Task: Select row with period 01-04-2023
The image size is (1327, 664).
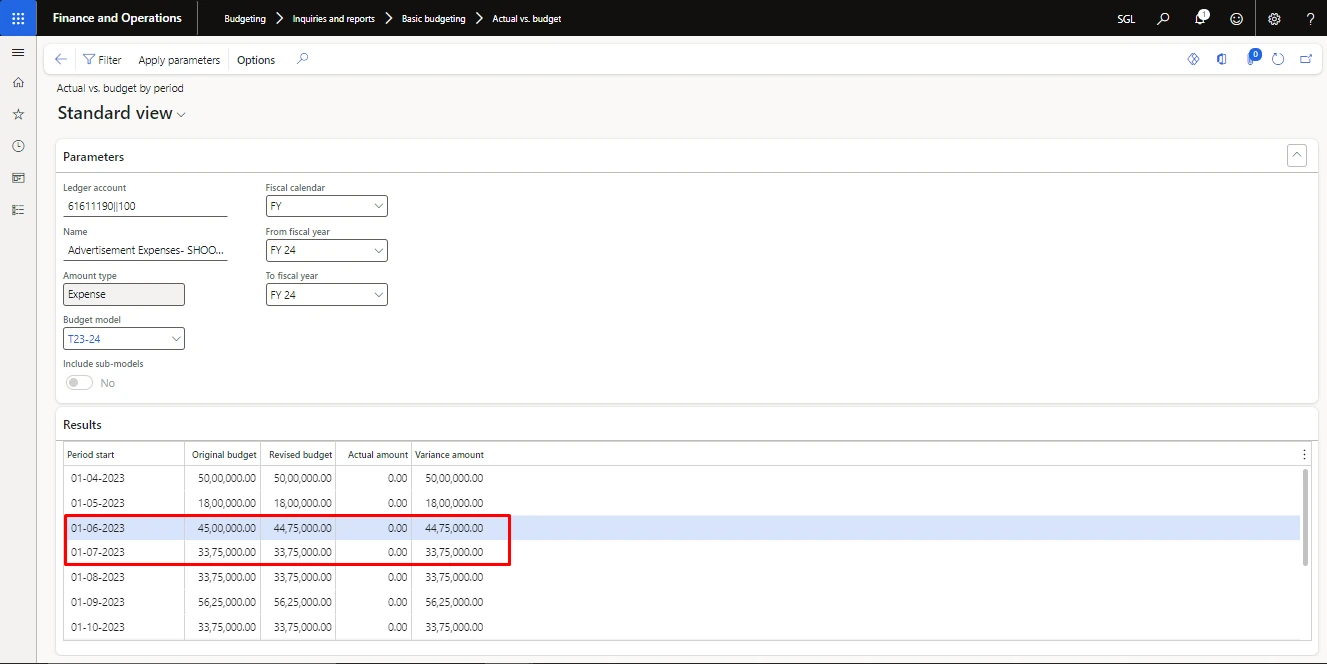Action: pyautogui.click(x=682, y=478)
